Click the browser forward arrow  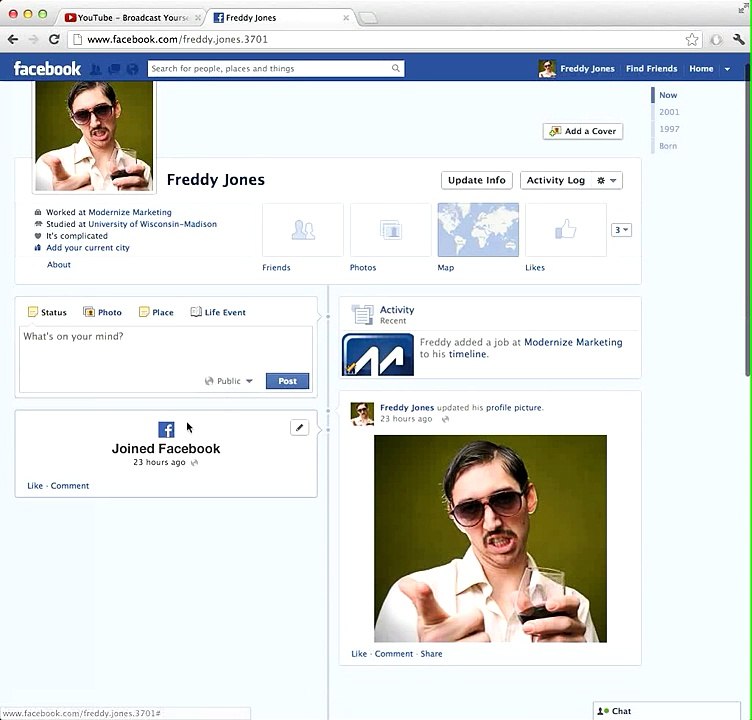click(34, 39)
